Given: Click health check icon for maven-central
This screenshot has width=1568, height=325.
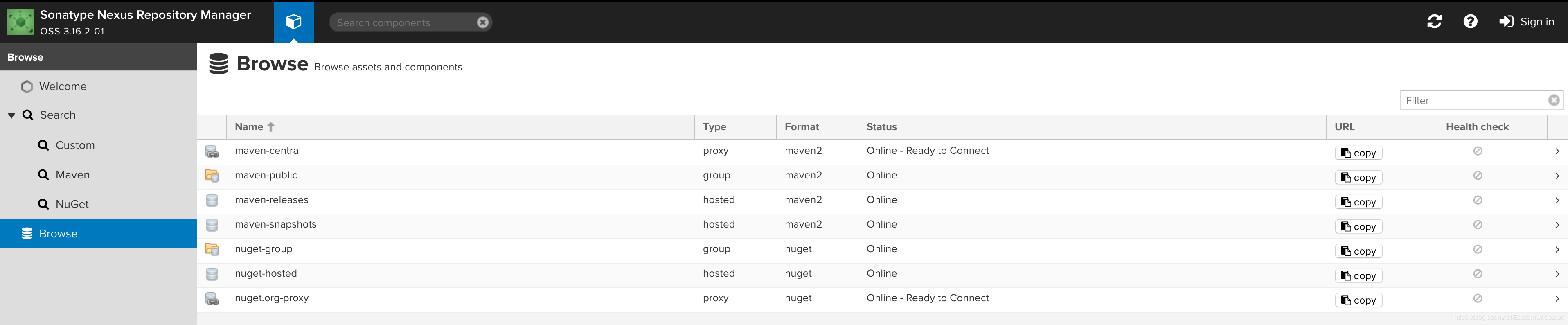Looking at the screenshot, I should click(1477, 151).
